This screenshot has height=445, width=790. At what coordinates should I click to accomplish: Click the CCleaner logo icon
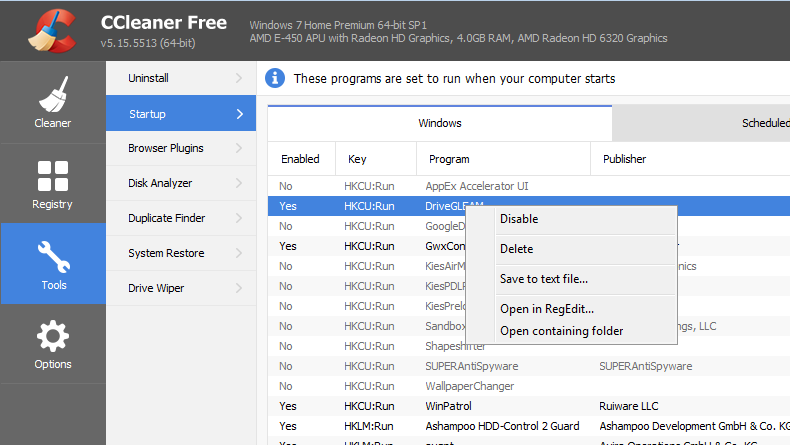(x=52, y=31)
